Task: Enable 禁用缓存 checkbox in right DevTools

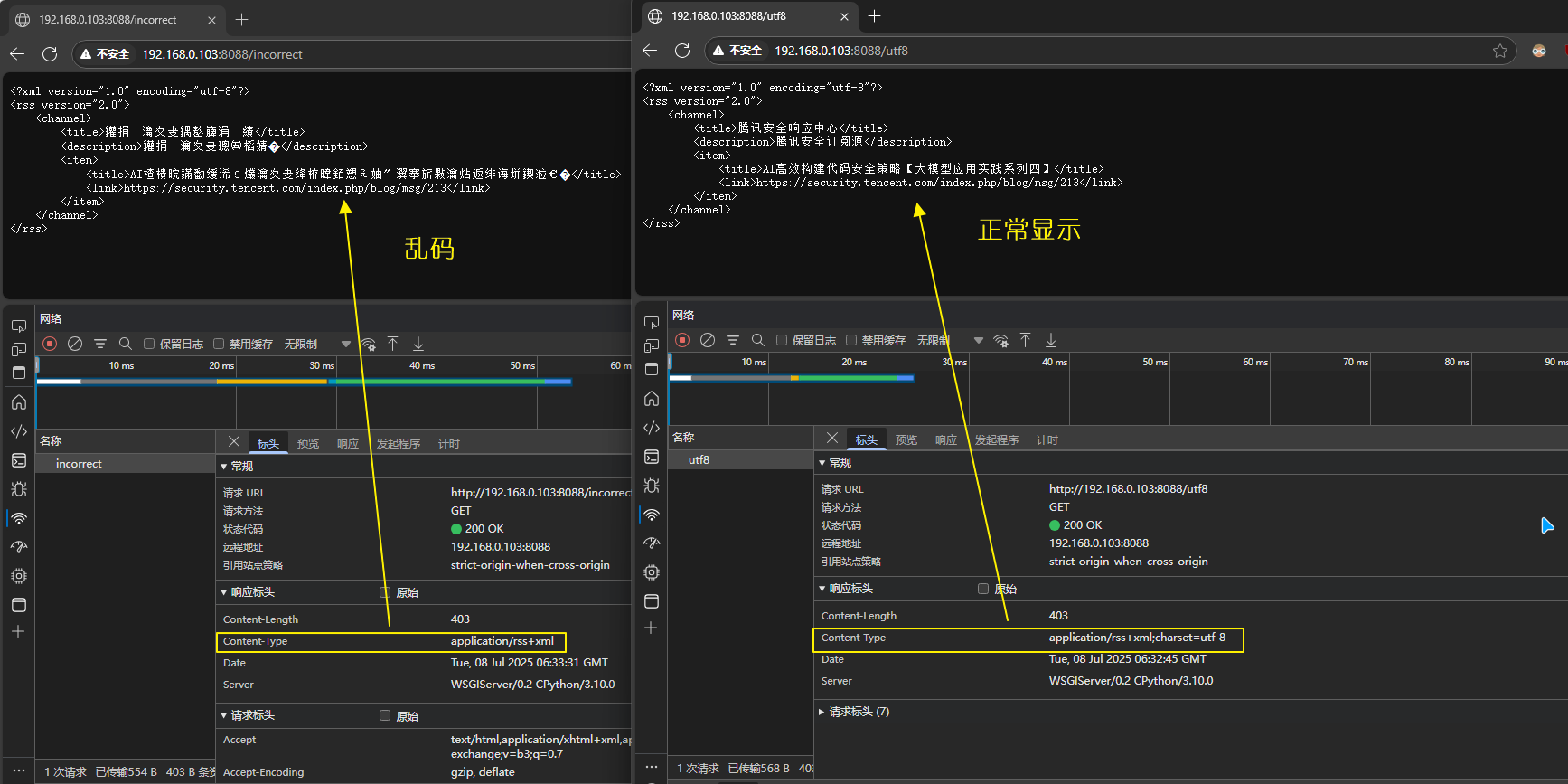Action: (851, 340)
